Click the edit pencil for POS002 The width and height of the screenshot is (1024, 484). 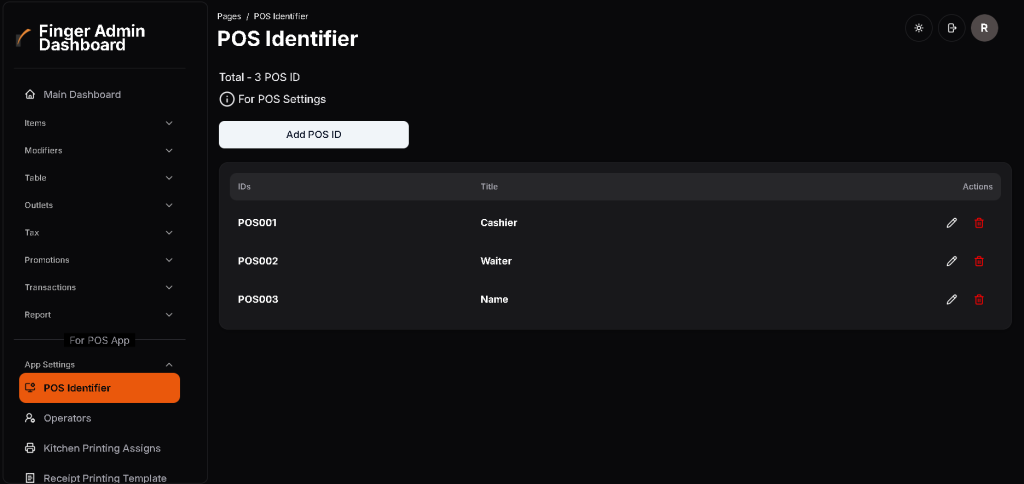click(x=951, y=261)
